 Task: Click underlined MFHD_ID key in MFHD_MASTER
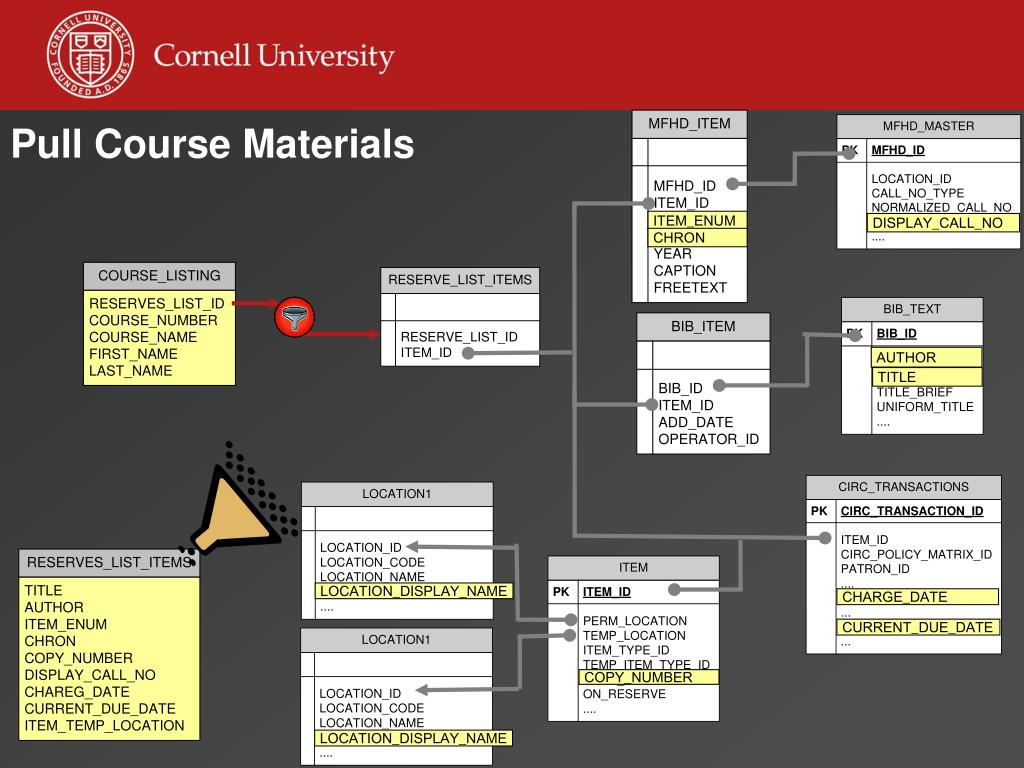pyautogui.click(x=898, y=150)
